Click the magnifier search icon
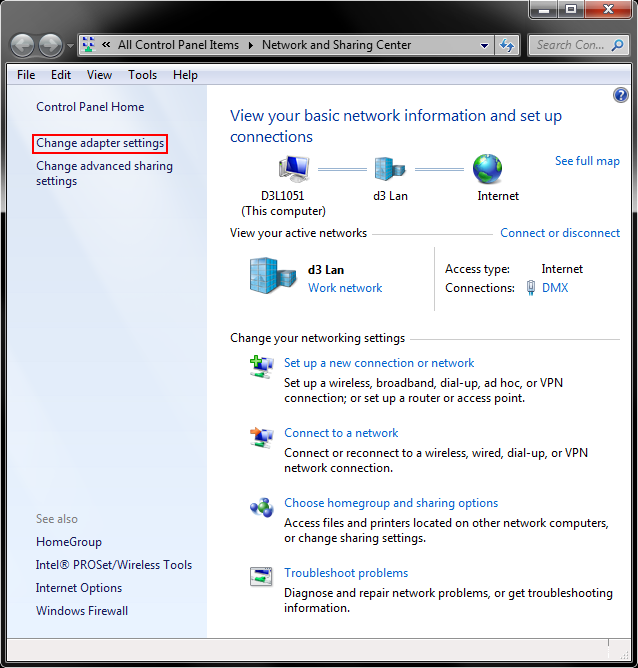 click(617, 45)
